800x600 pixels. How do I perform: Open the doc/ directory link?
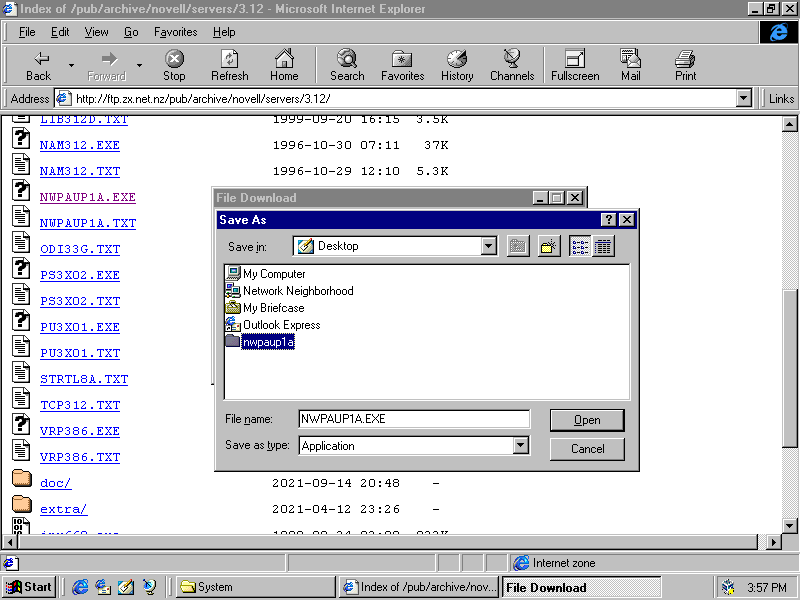(56, 484)
